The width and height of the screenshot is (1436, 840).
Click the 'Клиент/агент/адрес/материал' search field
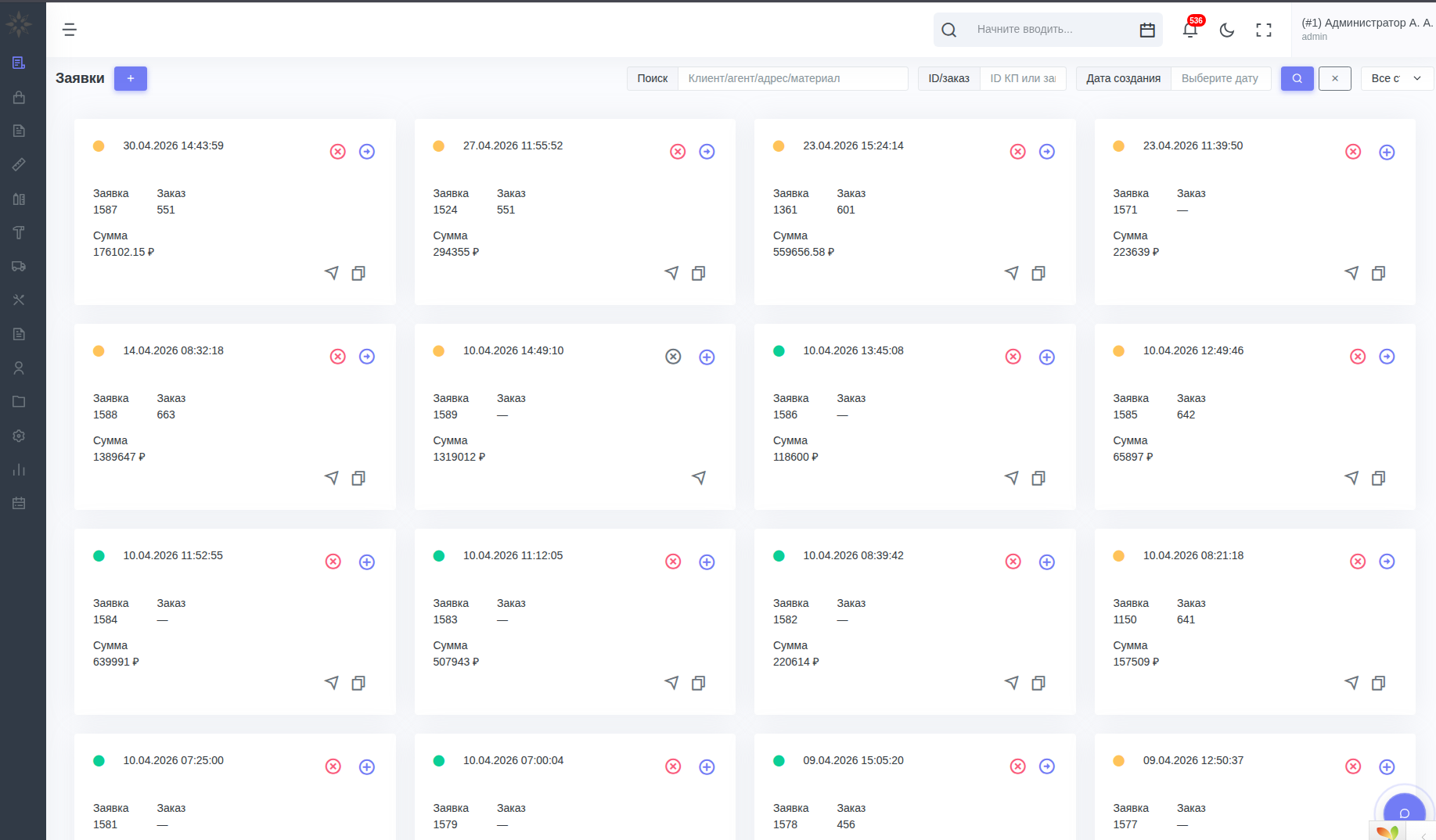[793, 78]
